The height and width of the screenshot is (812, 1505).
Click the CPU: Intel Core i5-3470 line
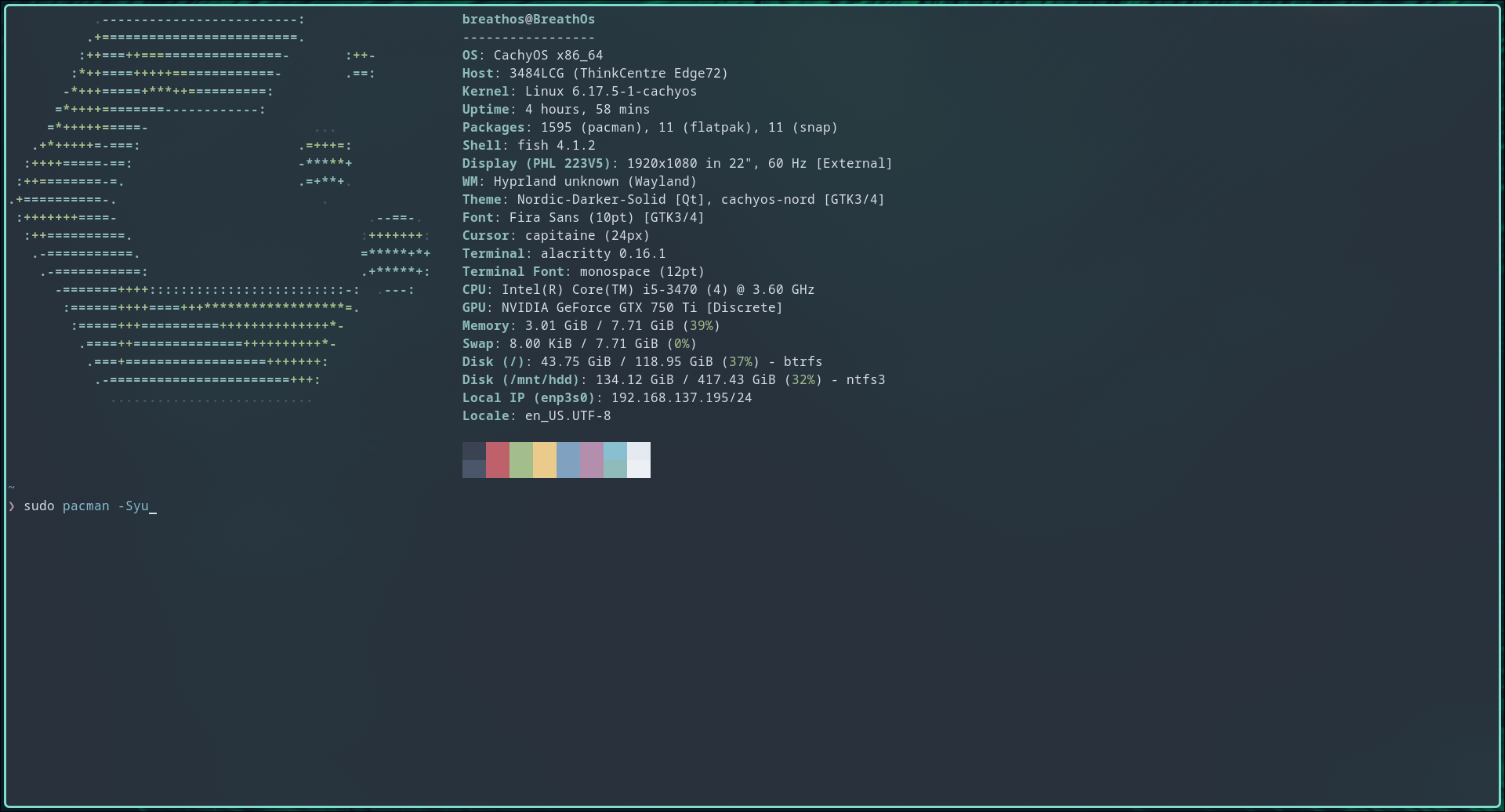click(638, 289)
